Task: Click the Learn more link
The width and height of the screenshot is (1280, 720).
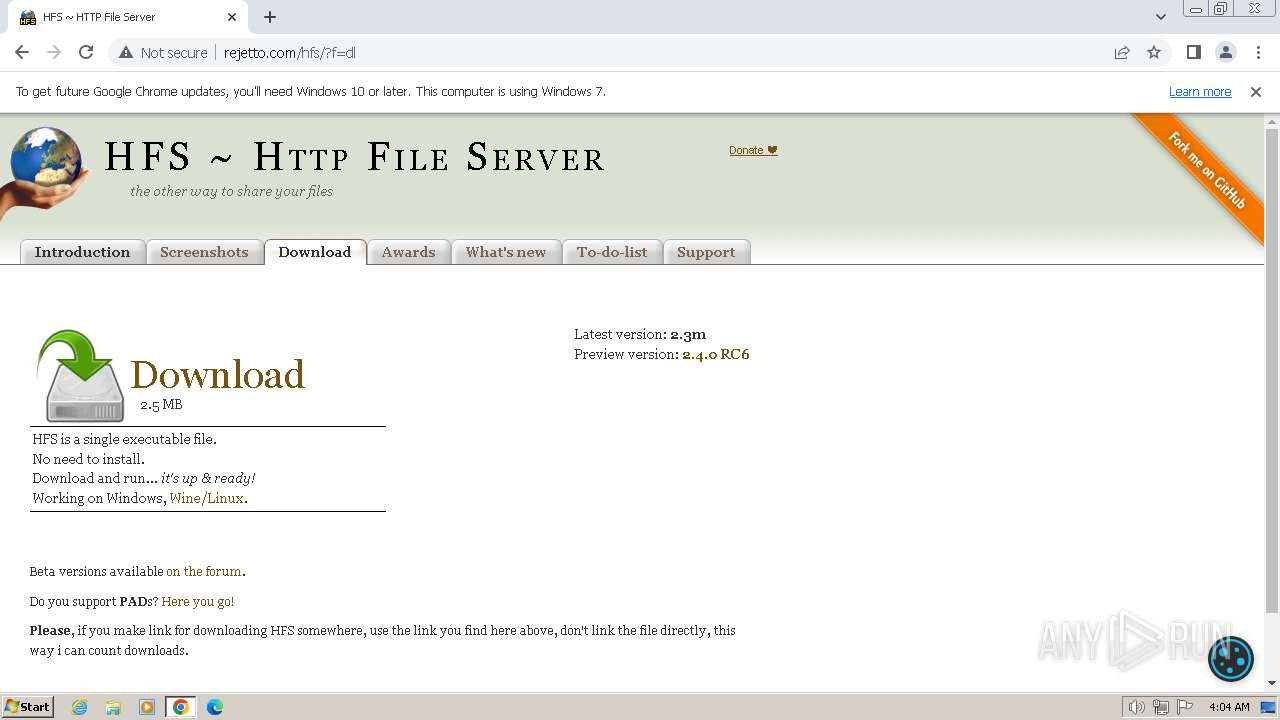Action: click(1200, 91)
